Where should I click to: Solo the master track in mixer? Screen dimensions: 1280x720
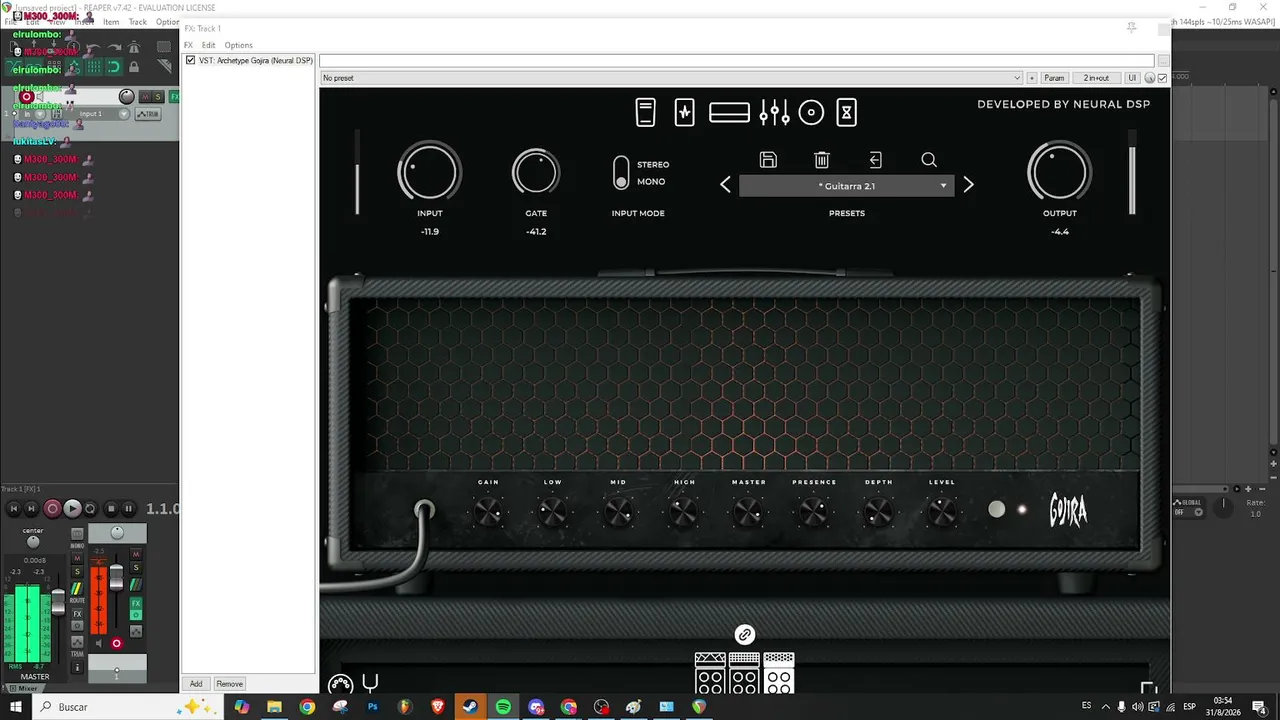click(x=77, y=572)
